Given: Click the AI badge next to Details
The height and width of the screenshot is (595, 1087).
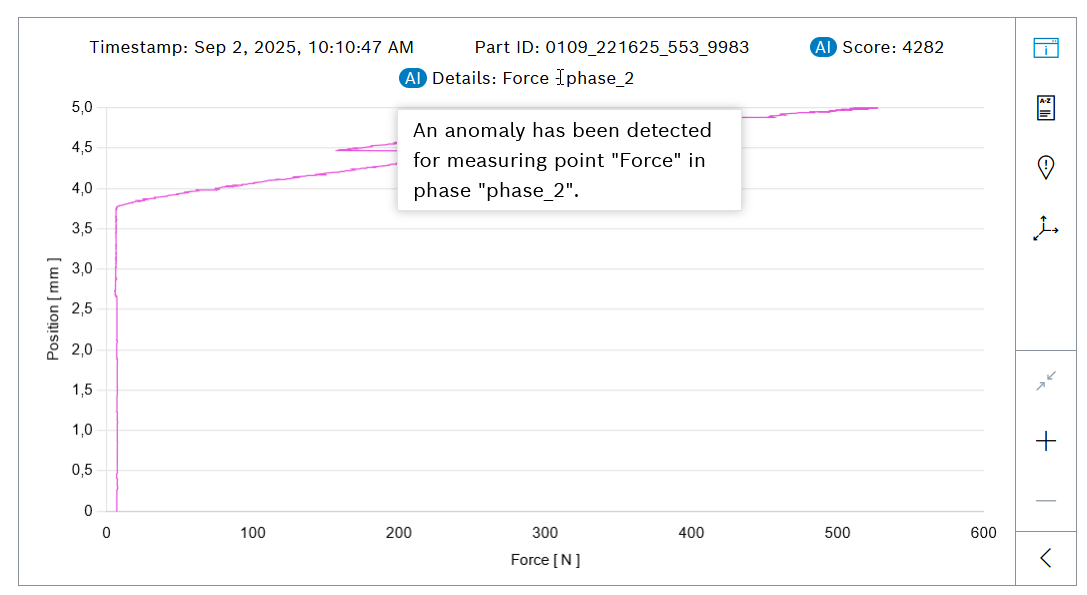Looking at the screenshot, I should [413, 78].
